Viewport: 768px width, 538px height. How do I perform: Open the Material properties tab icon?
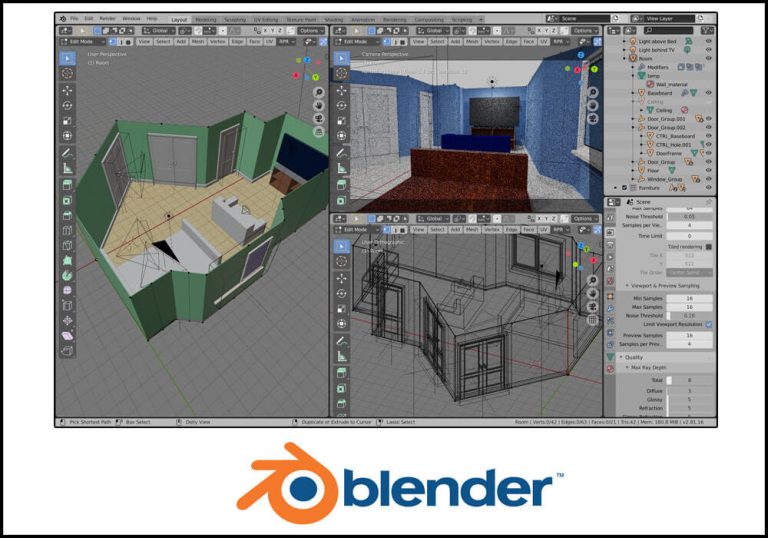pyautogui.click(x=610, y=369)
